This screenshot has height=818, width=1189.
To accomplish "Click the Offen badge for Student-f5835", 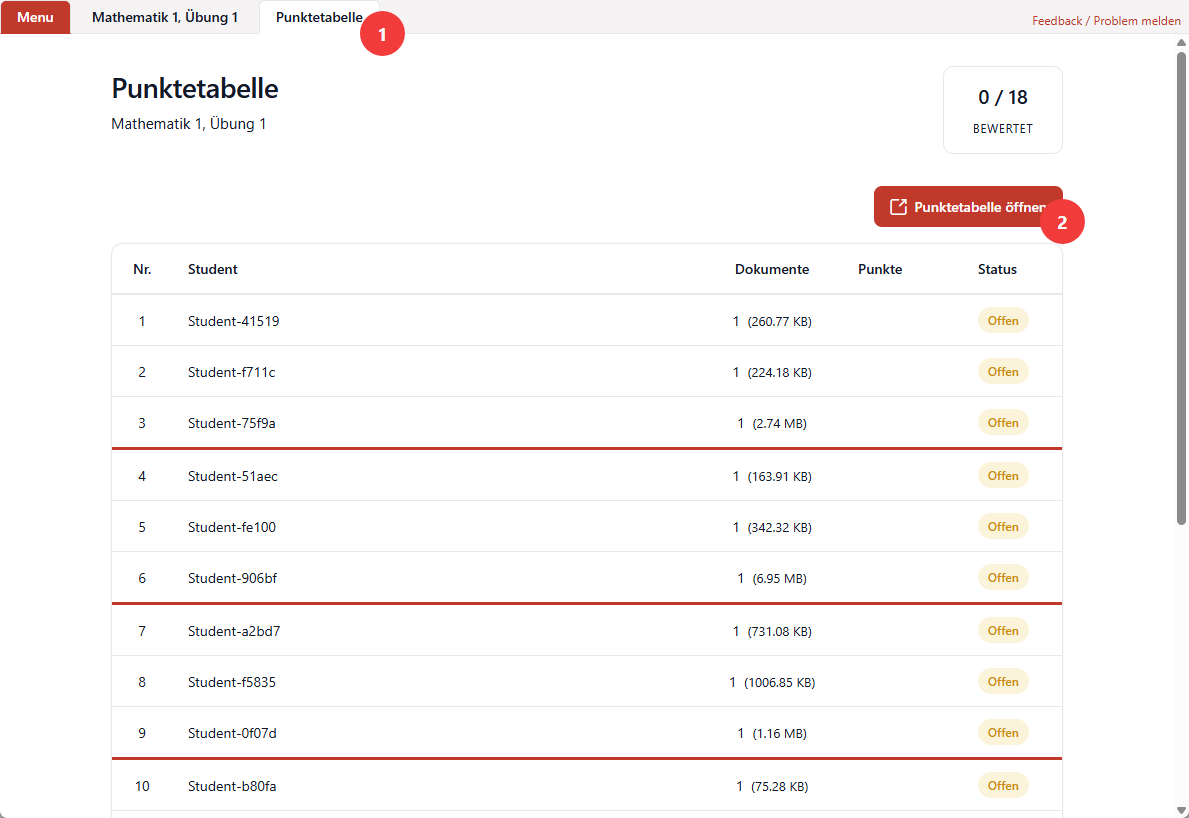I will (1002, 682).
